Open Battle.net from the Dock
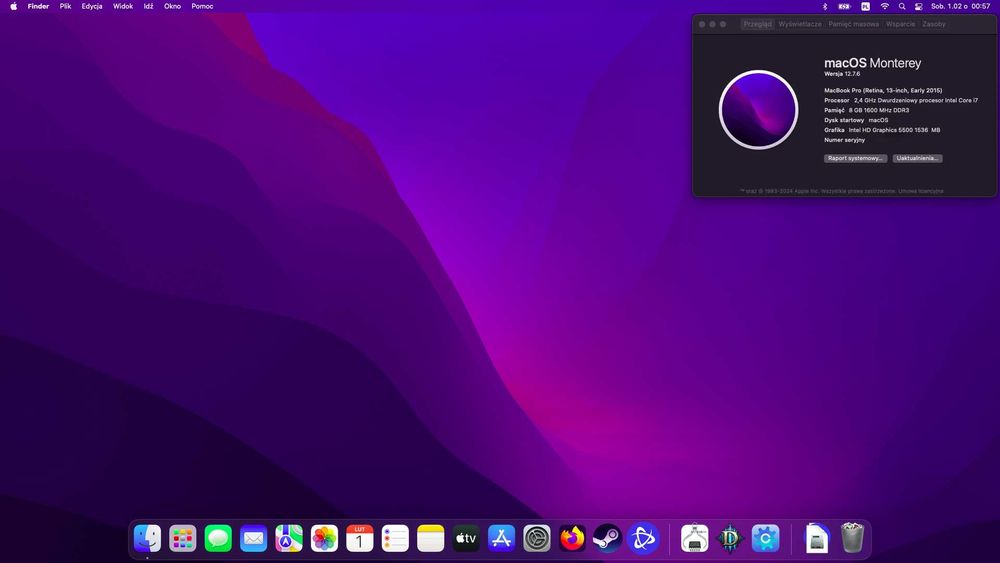 coord(643,538)
